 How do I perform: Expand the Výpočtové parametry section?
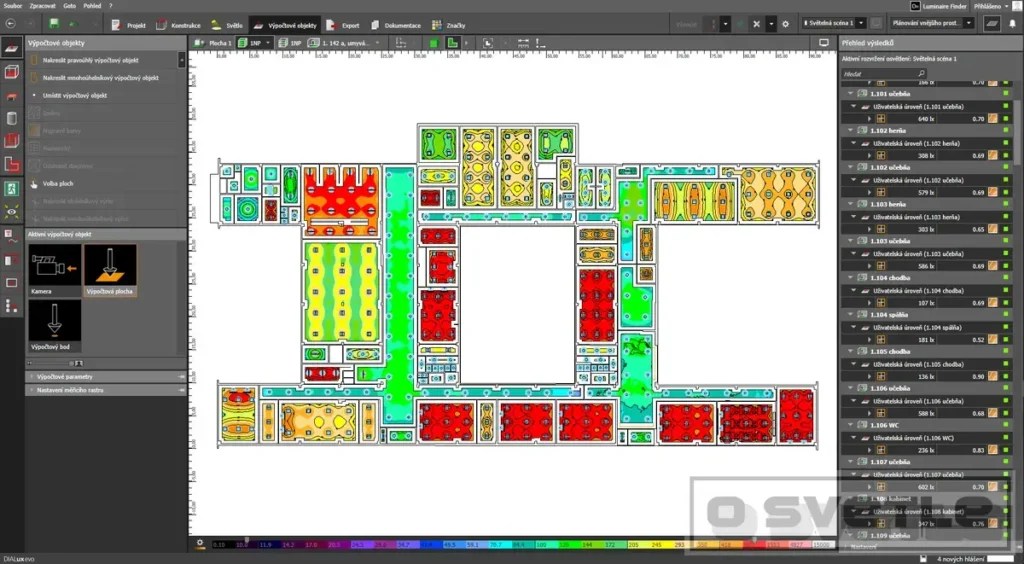pos(105,377)
